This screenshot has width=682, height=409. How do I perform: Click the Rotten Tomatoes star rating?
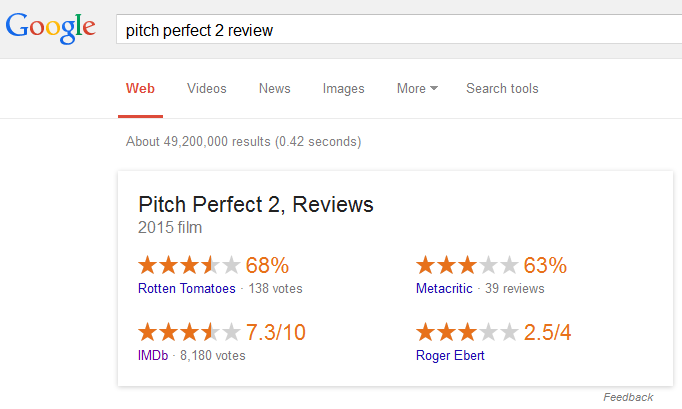pos(189,266)
